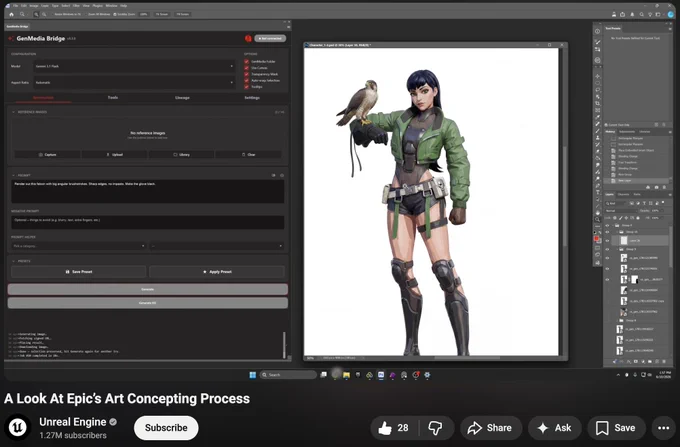Open the Windows Start menu
680x447 pixels.
coord(252,375)
